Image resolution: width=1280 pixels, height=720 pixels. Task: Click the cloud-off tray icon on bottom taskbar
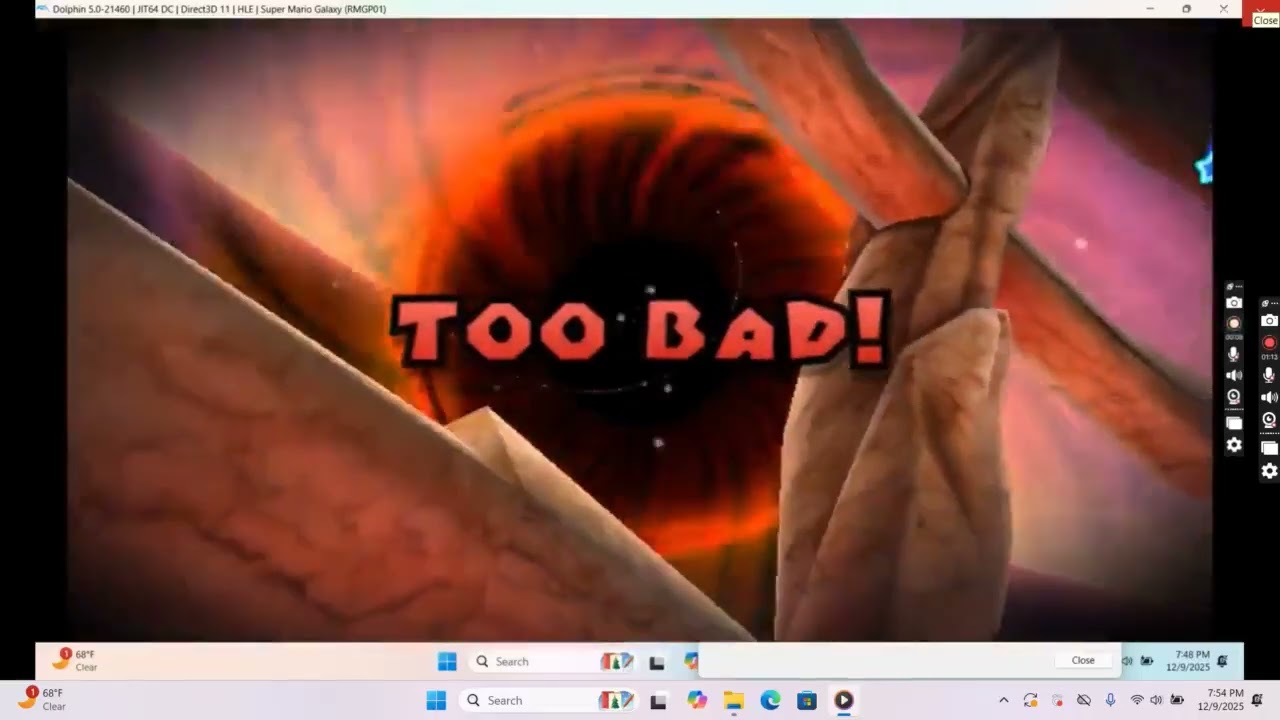(1083, 700)
